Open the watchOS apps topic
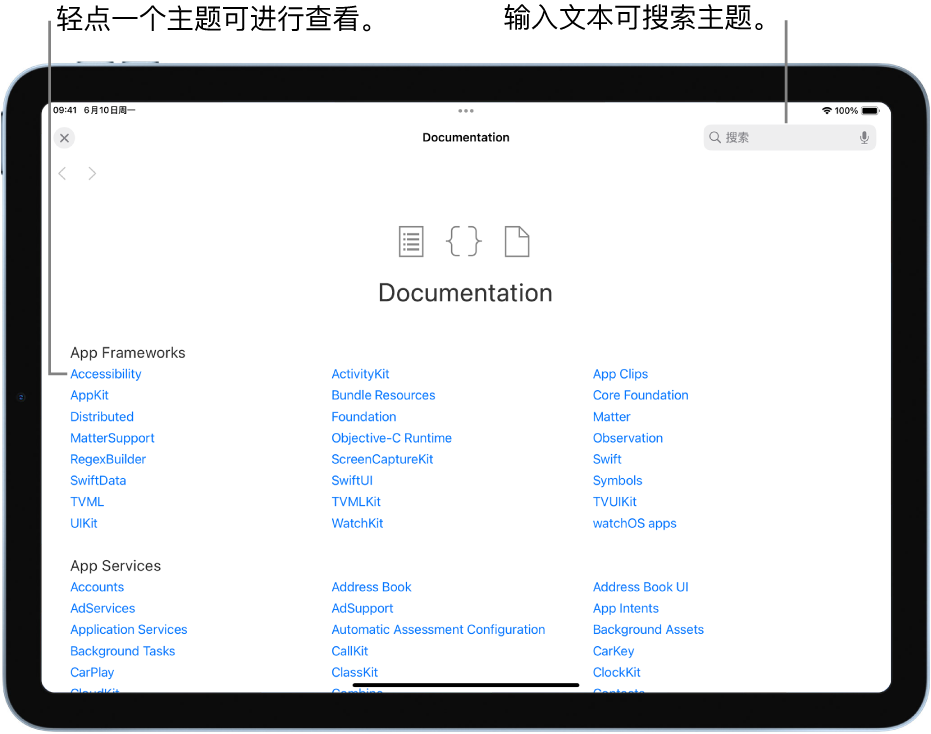931x734 pixels. 635,524
